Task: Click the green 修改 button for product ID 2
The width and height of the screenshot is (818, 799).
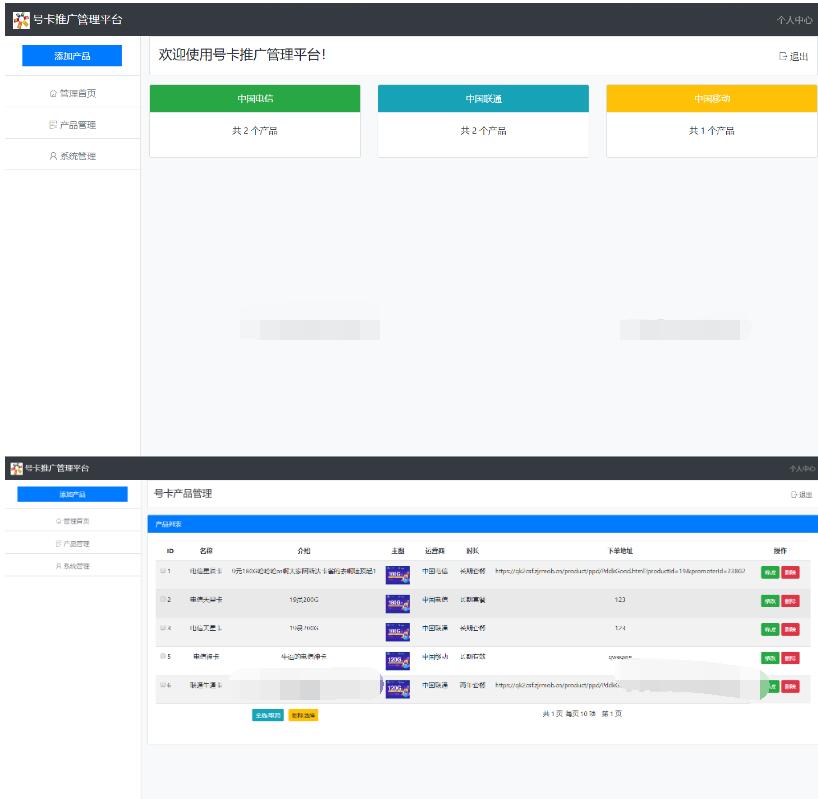Action: 769,601
